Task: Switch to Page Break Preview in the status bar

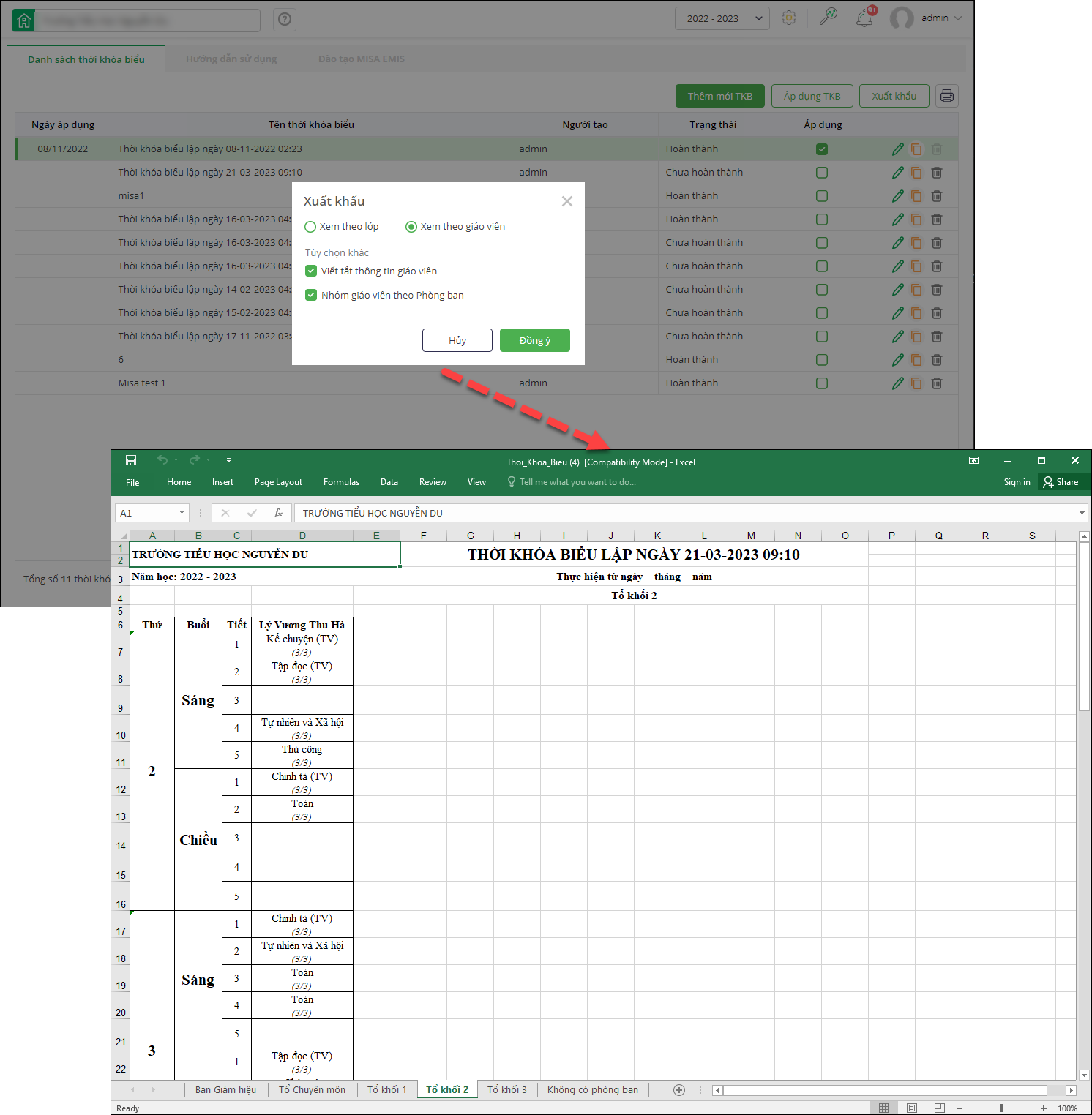Action: pyautogui.click(x=940, y=1108)
